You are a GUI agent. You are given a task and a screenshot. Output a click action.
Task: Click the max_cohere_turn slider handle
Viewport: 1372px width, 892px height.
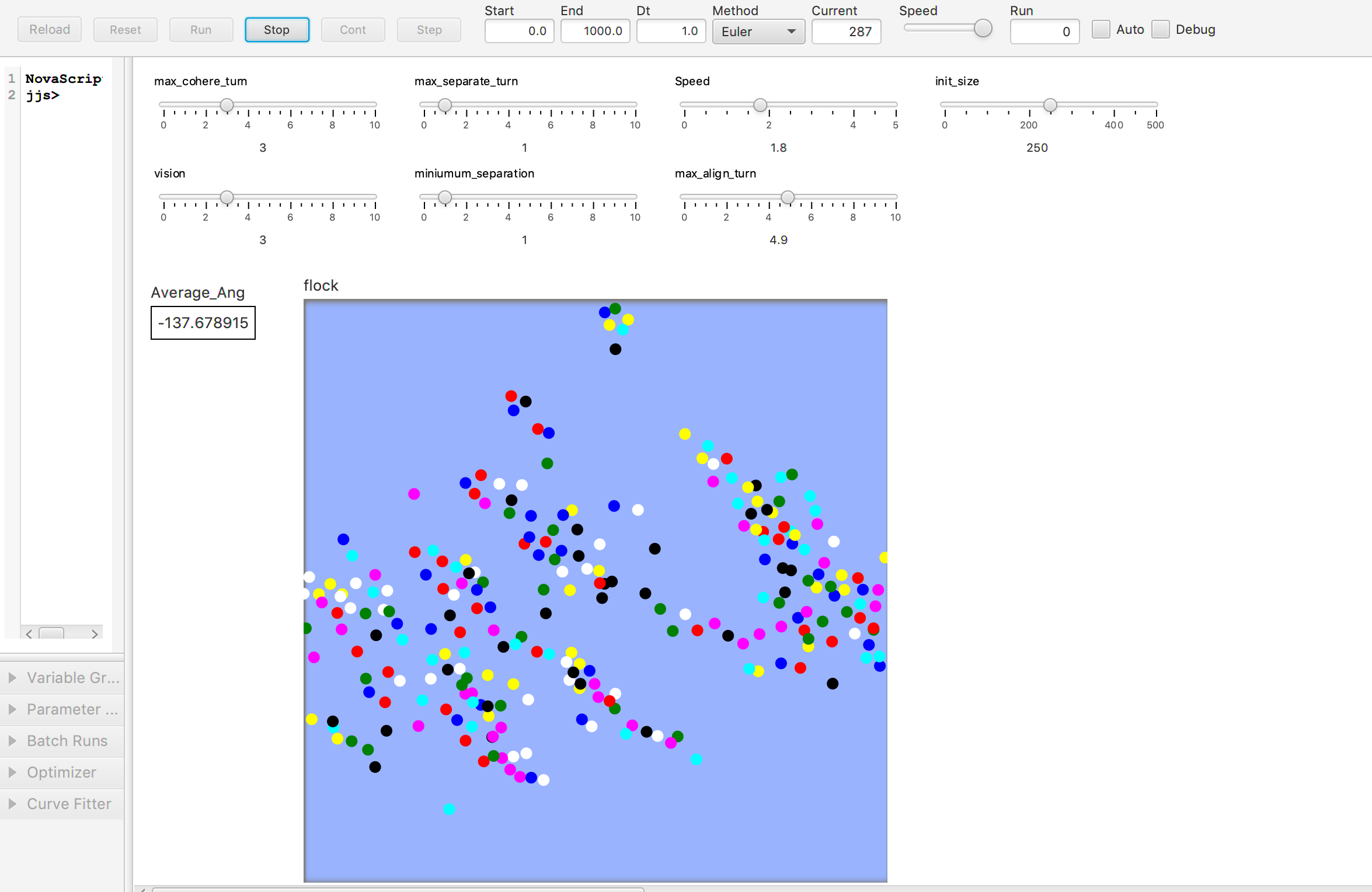click(227, 105)
